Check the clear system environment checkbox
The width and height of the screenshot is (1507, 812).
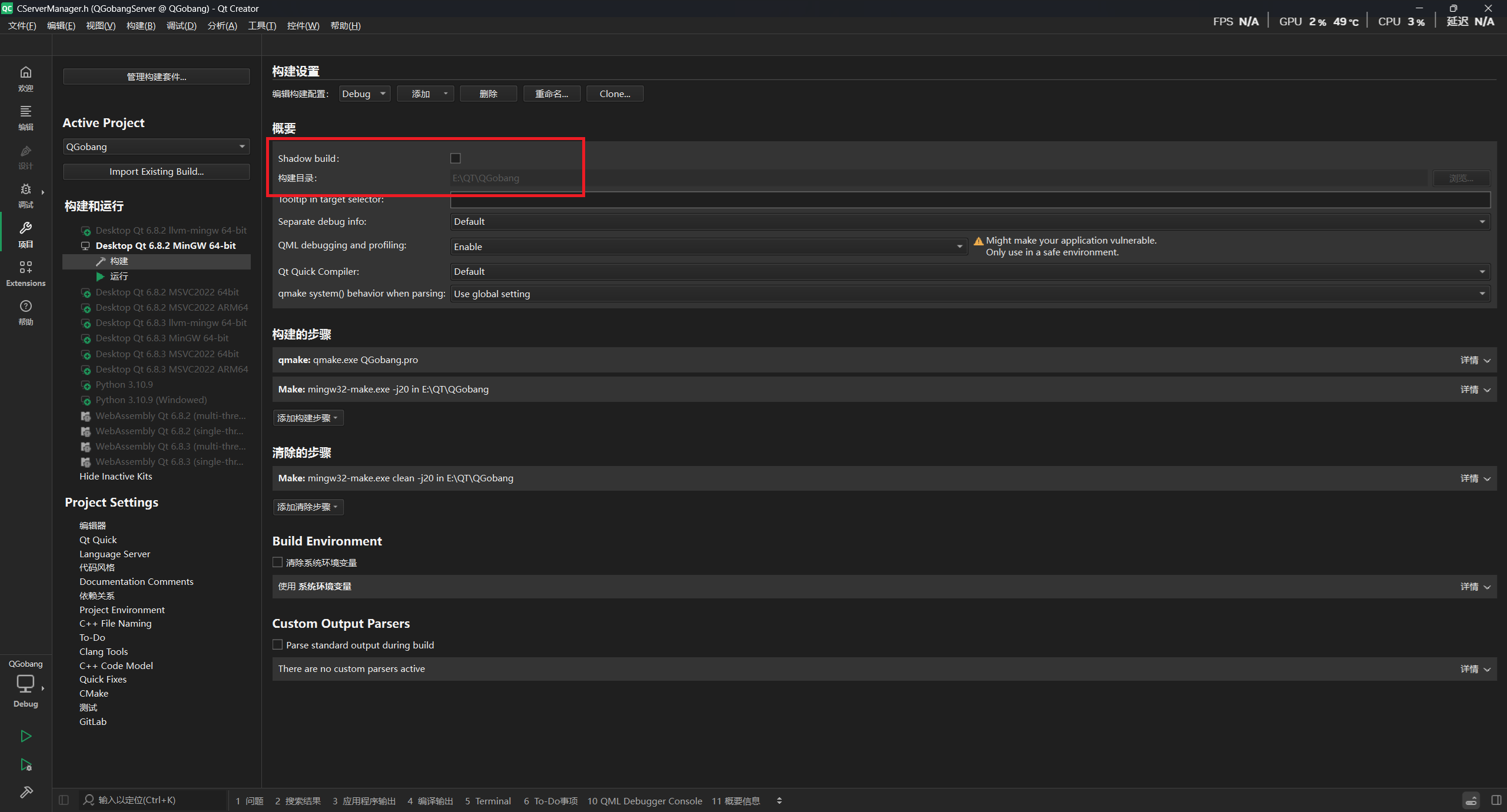pos(278,563)
